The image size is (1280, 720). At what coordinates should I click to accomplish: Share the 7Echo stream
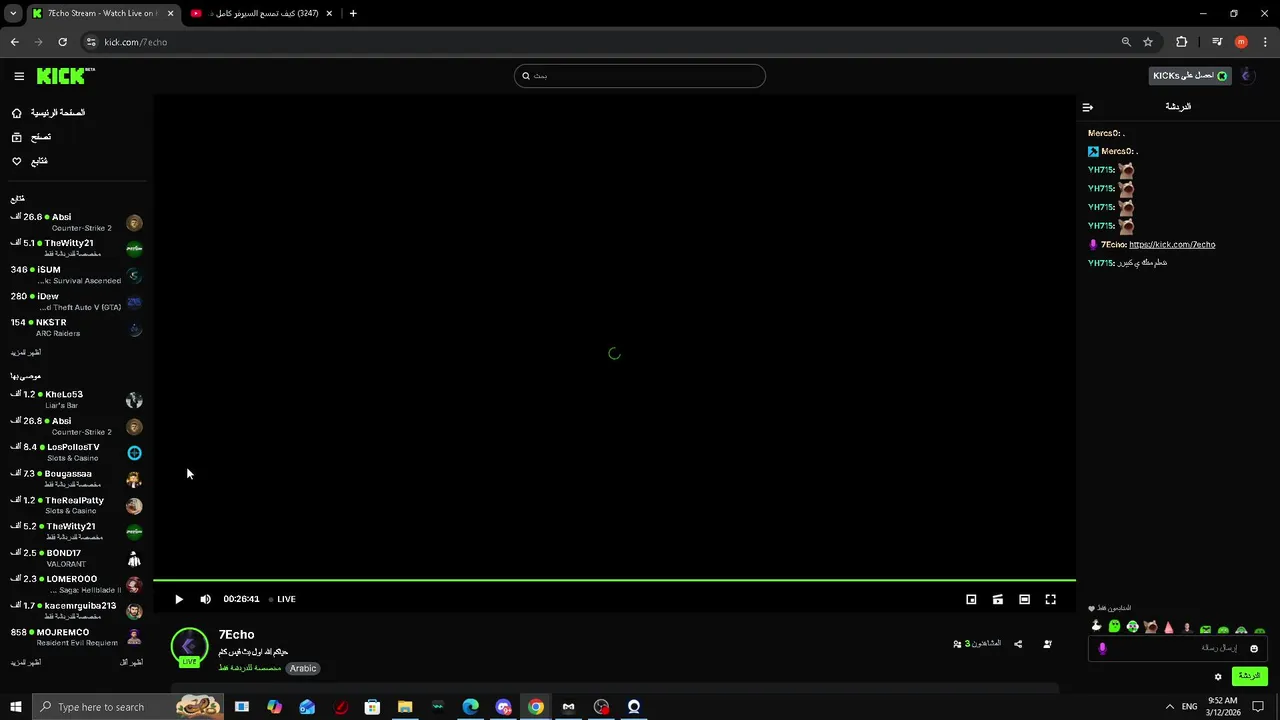click(x=1018, y=644)
